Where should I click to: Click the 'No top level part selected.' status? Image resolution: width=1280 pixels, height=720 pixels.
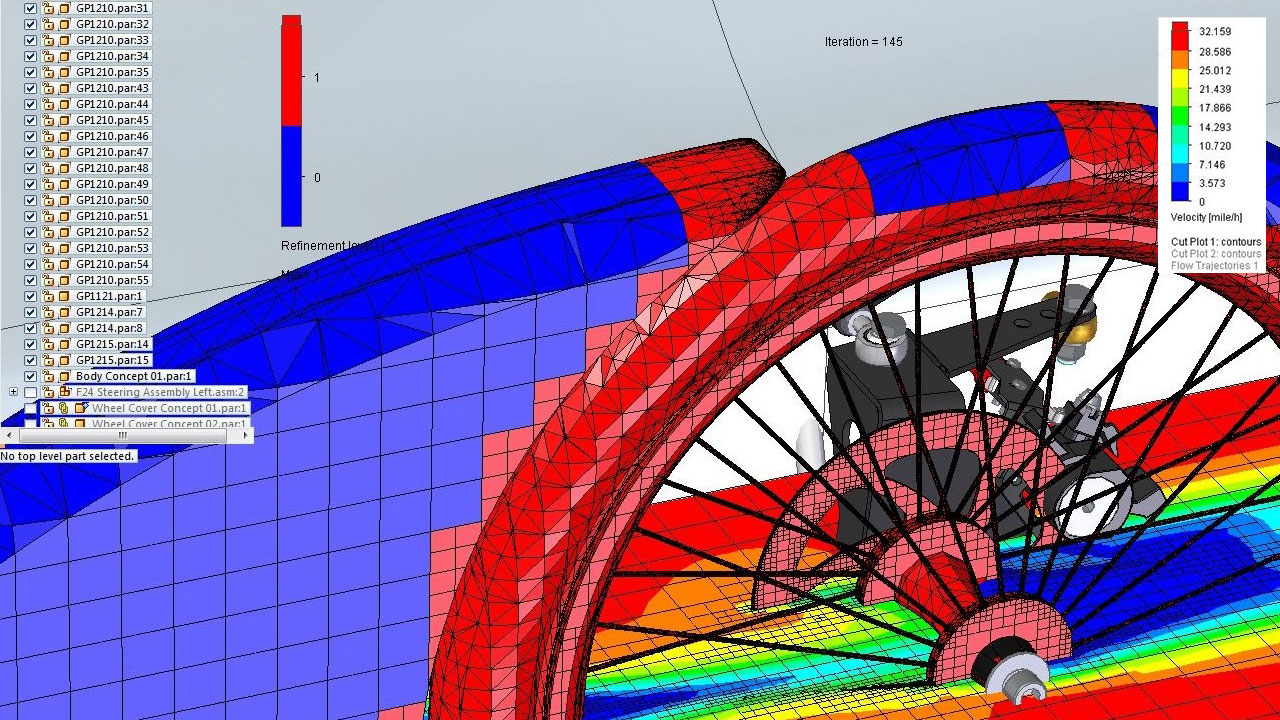point(68,456)
